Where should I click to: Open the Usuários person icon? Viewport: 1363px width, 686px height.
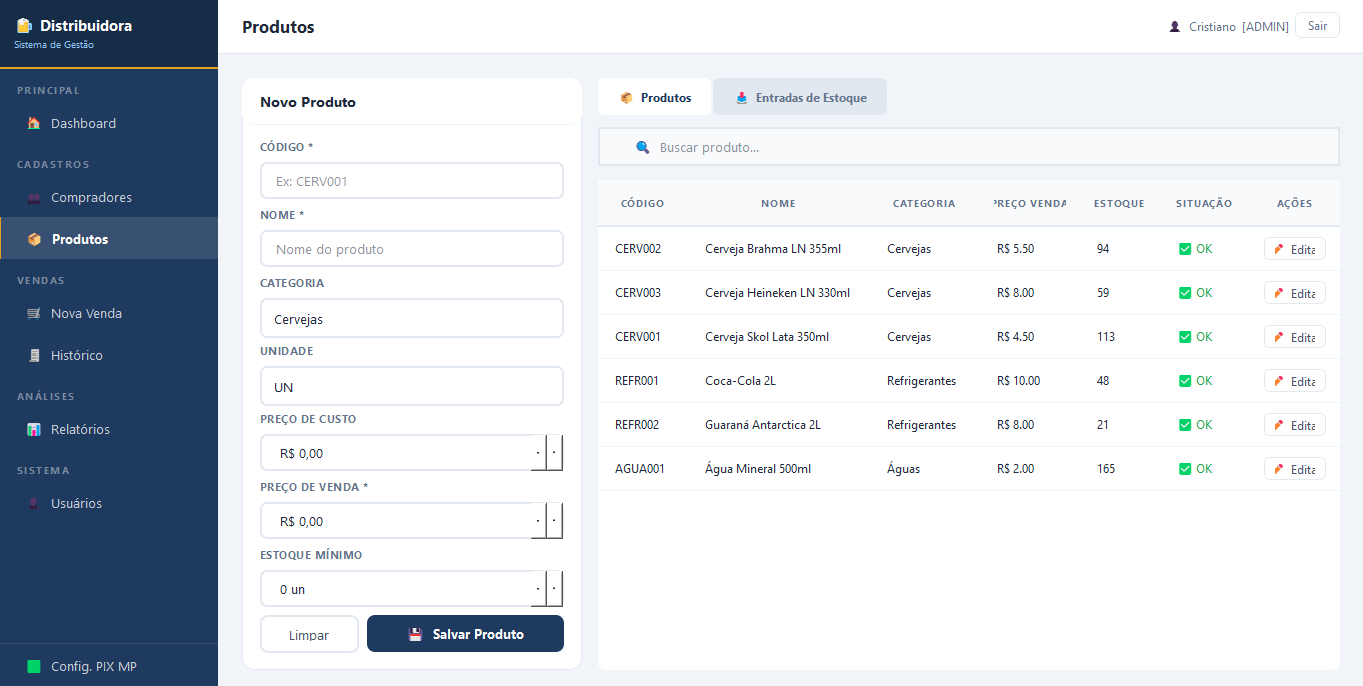(34, 504)
